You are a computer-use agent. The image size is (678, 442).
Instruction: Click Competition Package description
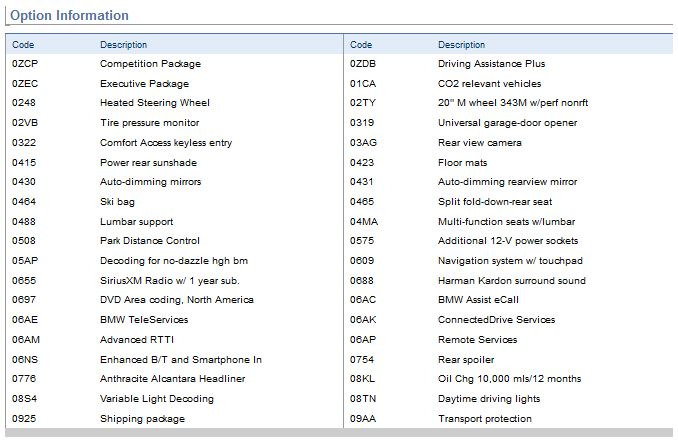tap(150, 64)
